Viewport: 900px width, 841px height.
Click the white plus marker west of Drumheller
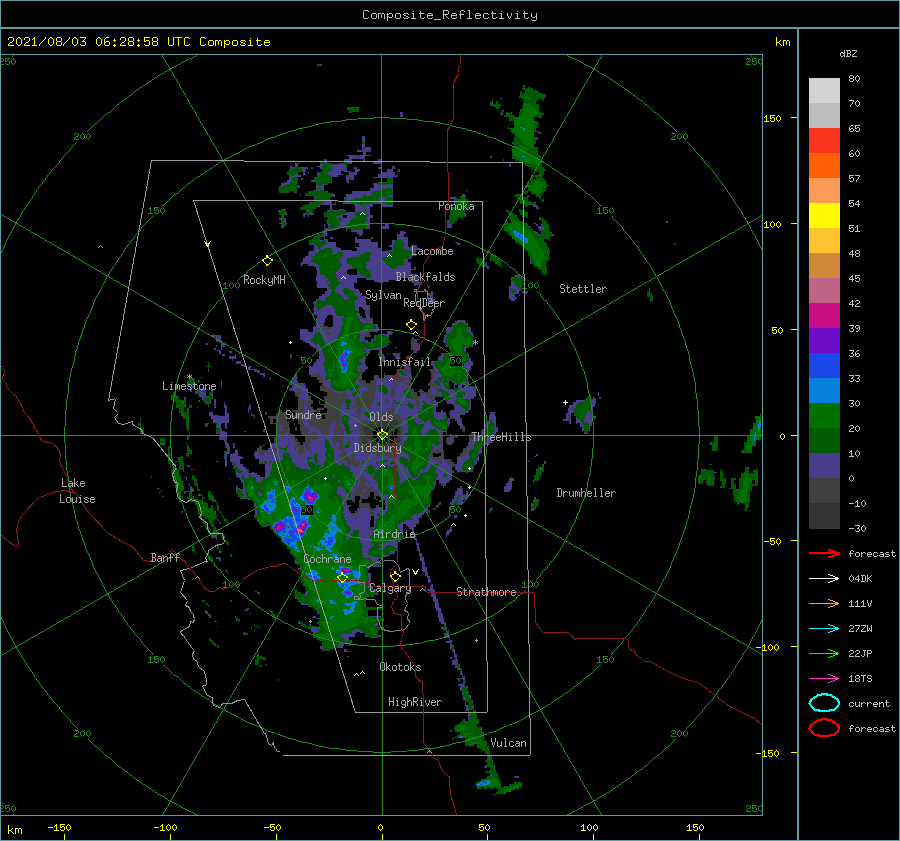(x=565, y=402)
